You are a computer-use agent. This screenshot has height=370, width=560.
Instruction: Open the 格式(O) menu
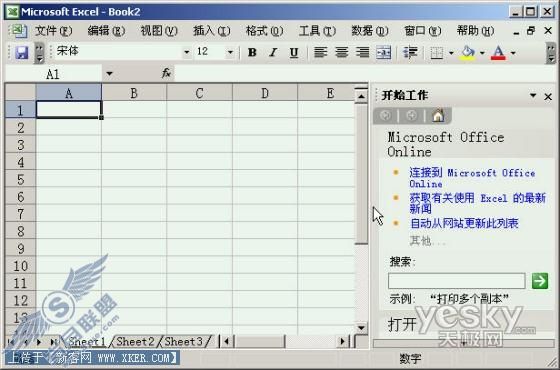265,31
